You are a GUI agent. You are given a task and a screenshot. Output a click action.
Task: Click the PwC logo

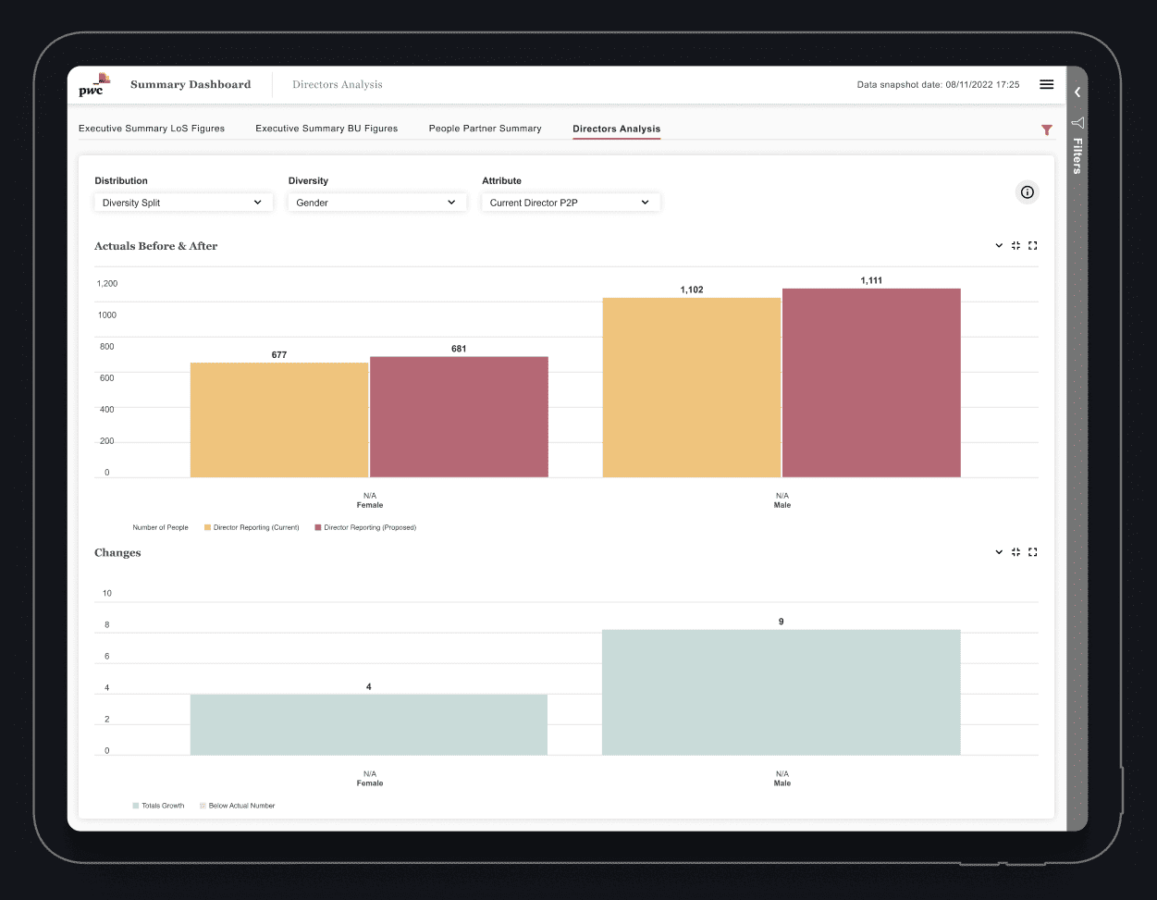93,85
